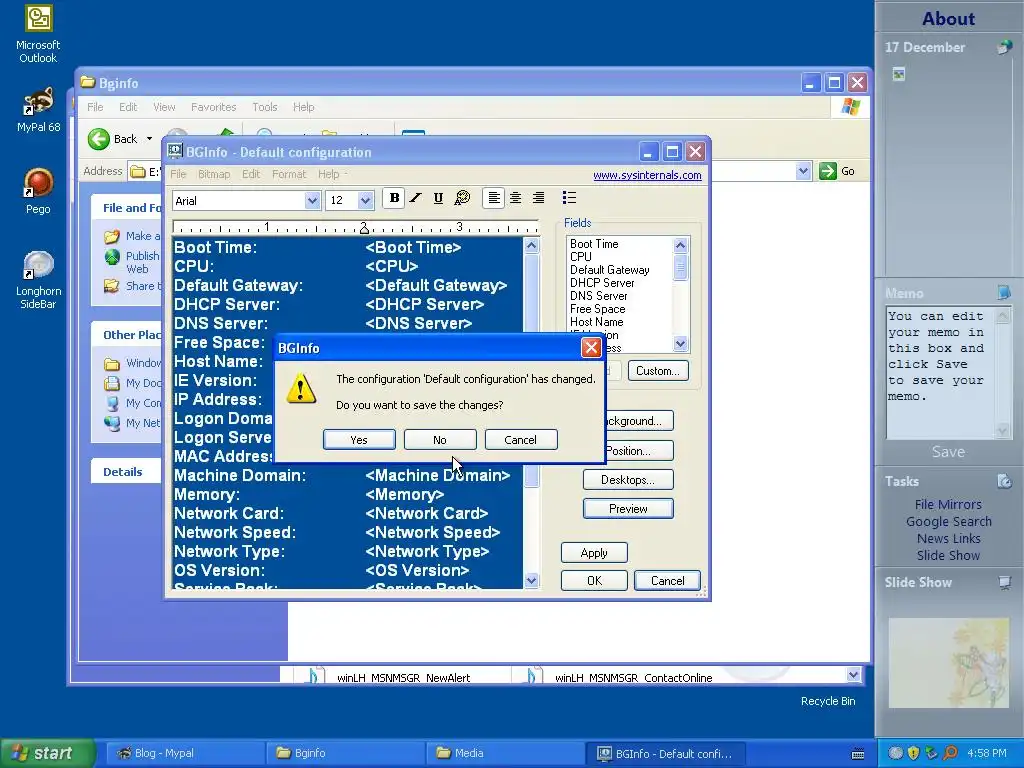
Task: Toggle Italic formatting in BGInfo toolbar
Action: 416,198
